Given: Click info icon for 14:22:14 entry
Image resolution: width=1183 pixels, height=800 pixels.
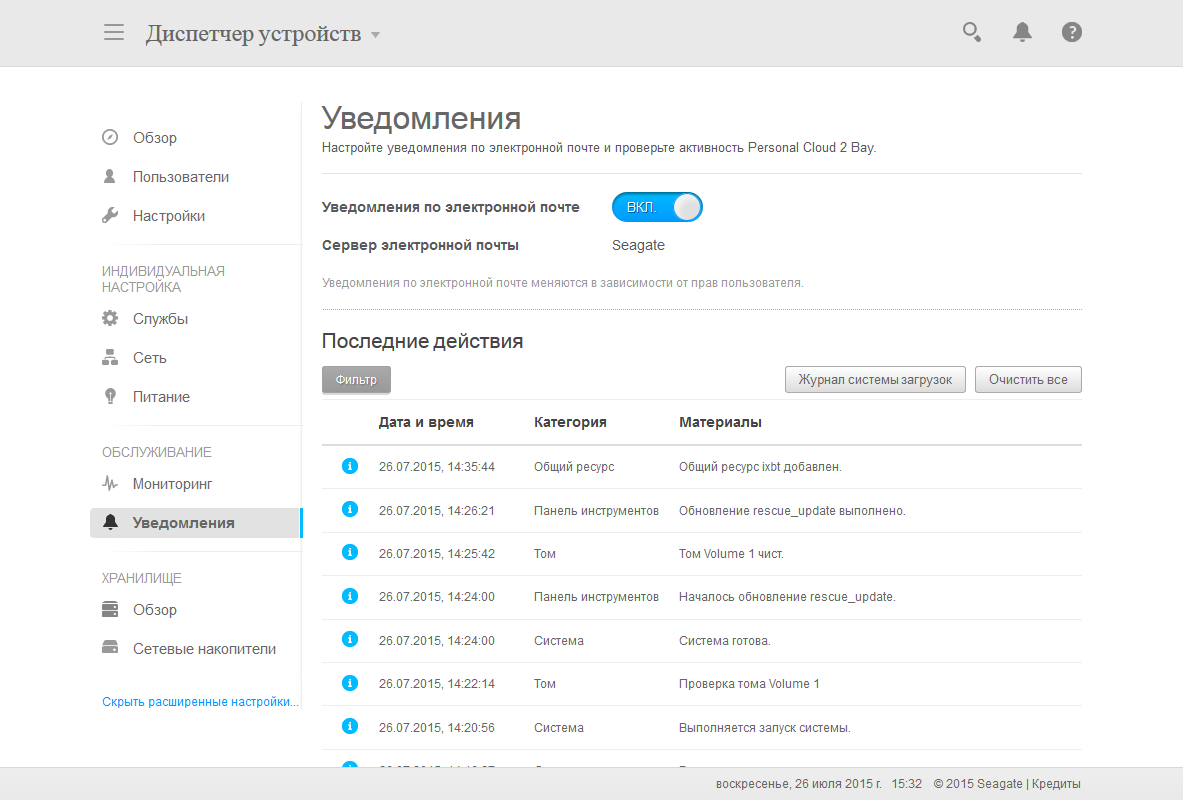Looking at the screenshot, I should [x=350, y=683].
